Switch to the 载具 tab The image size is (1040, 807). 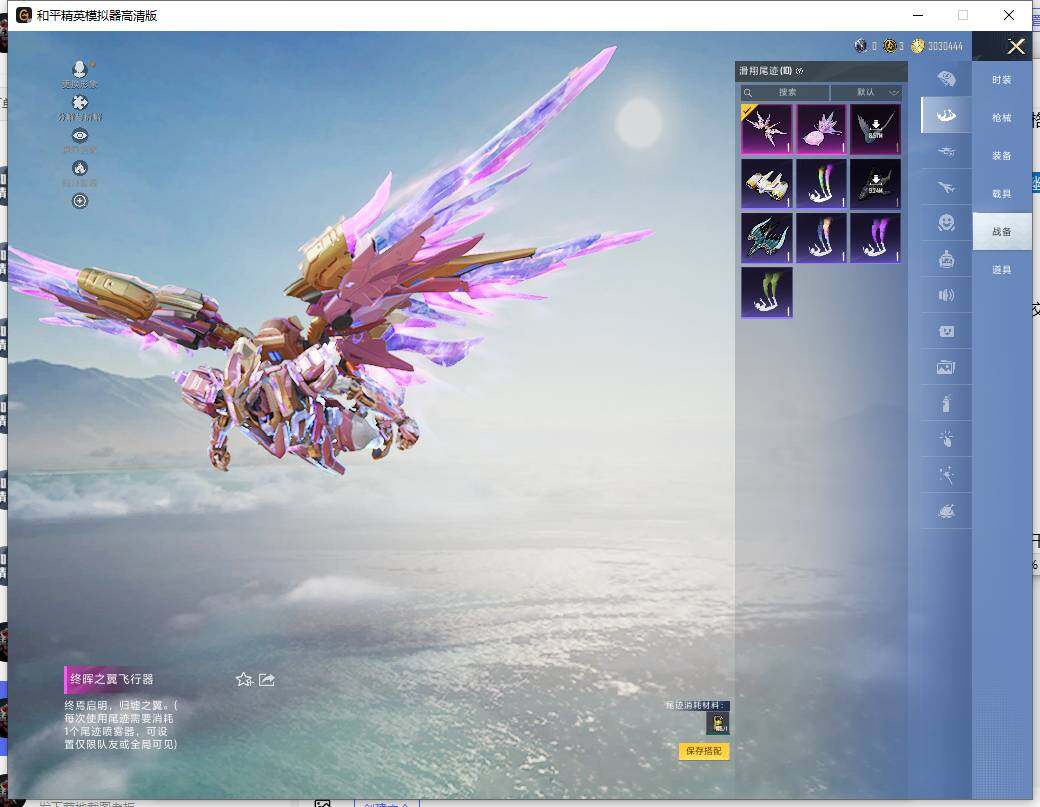click(1002, 194)
